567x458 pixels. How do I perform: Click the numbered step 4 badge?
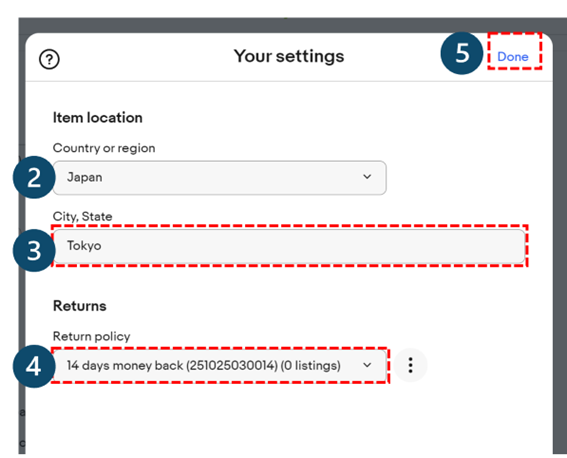34,366
